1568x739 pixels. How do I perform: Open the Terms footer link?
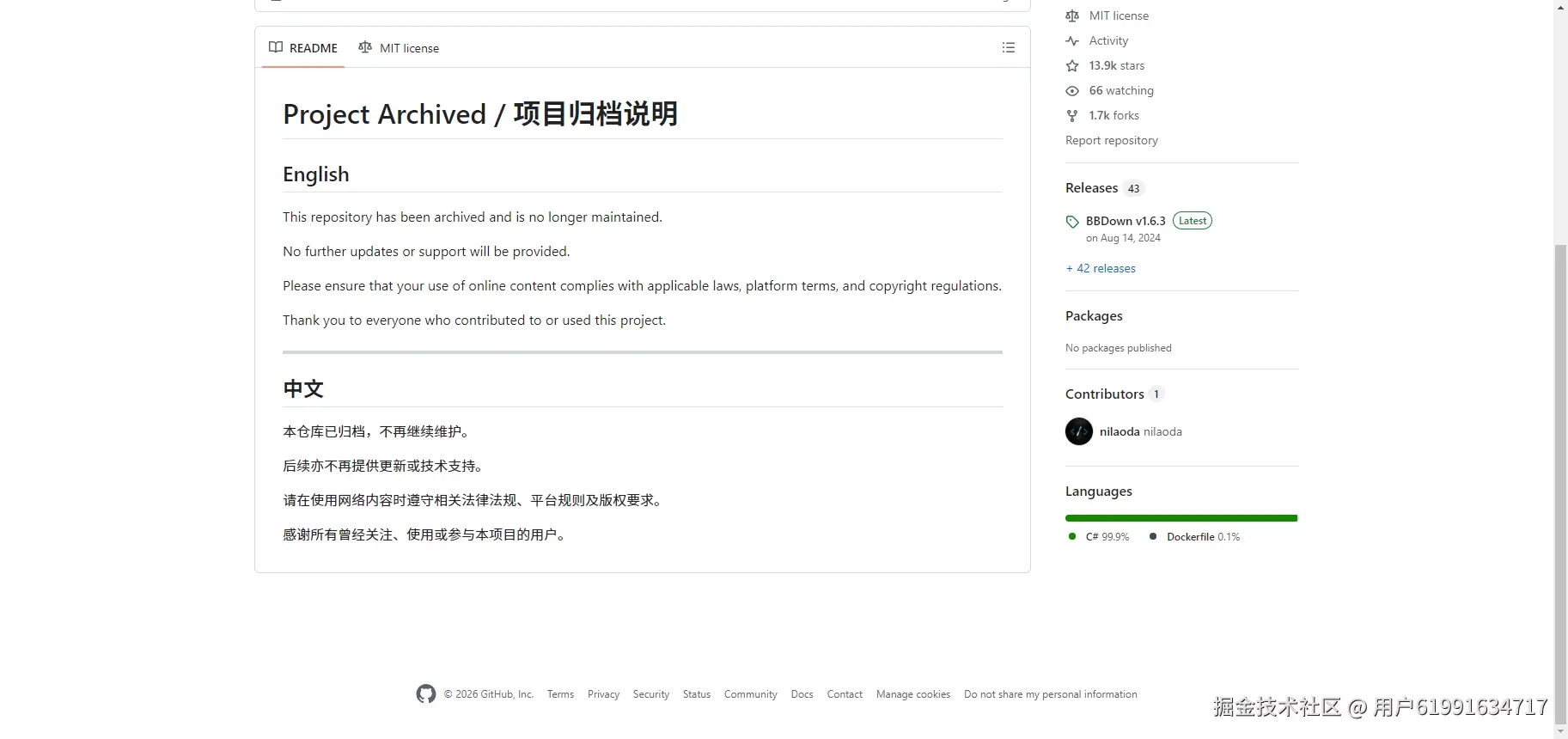click(560, 694)
